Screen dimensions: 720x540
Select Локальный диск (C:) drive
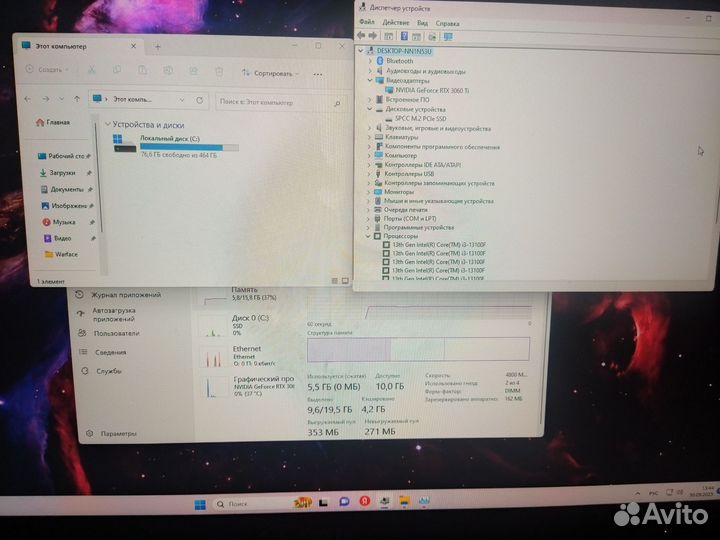tap(175, 146)
